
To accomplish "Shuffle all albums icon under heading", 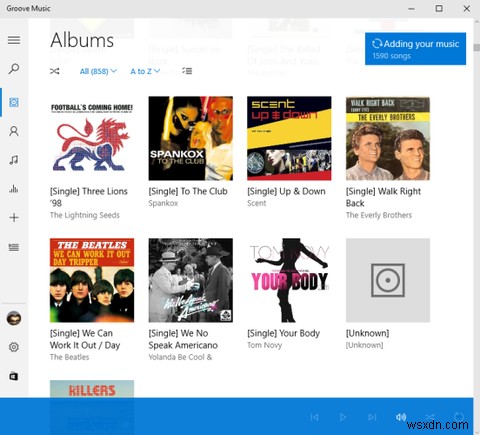I will tap(55, 71).
